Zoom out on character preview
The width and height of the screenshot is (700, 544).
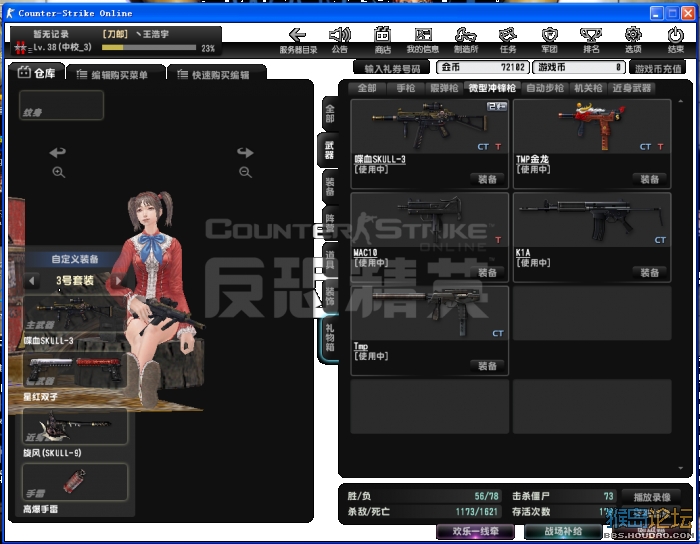pyautogui.click(x=245, y=172)
